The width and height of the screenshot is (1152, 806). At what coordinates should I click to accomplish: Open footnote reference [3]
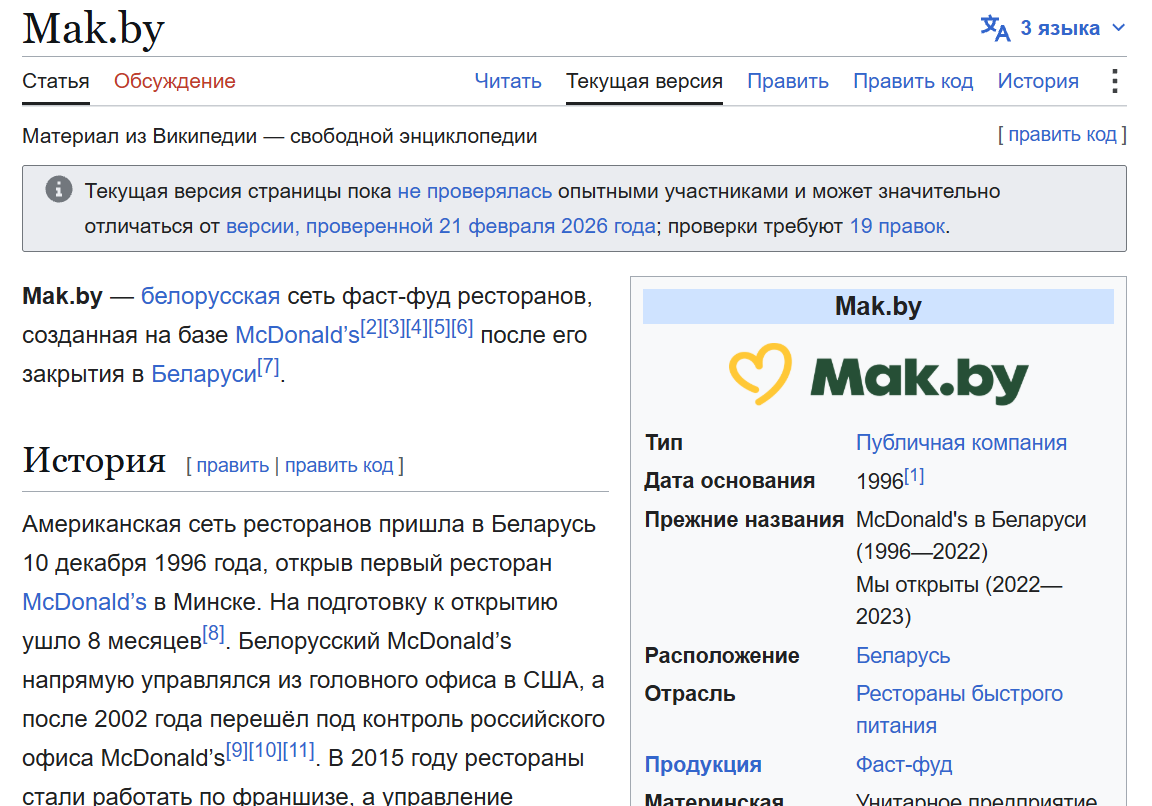pyautogui.click(x=394, y=327)
